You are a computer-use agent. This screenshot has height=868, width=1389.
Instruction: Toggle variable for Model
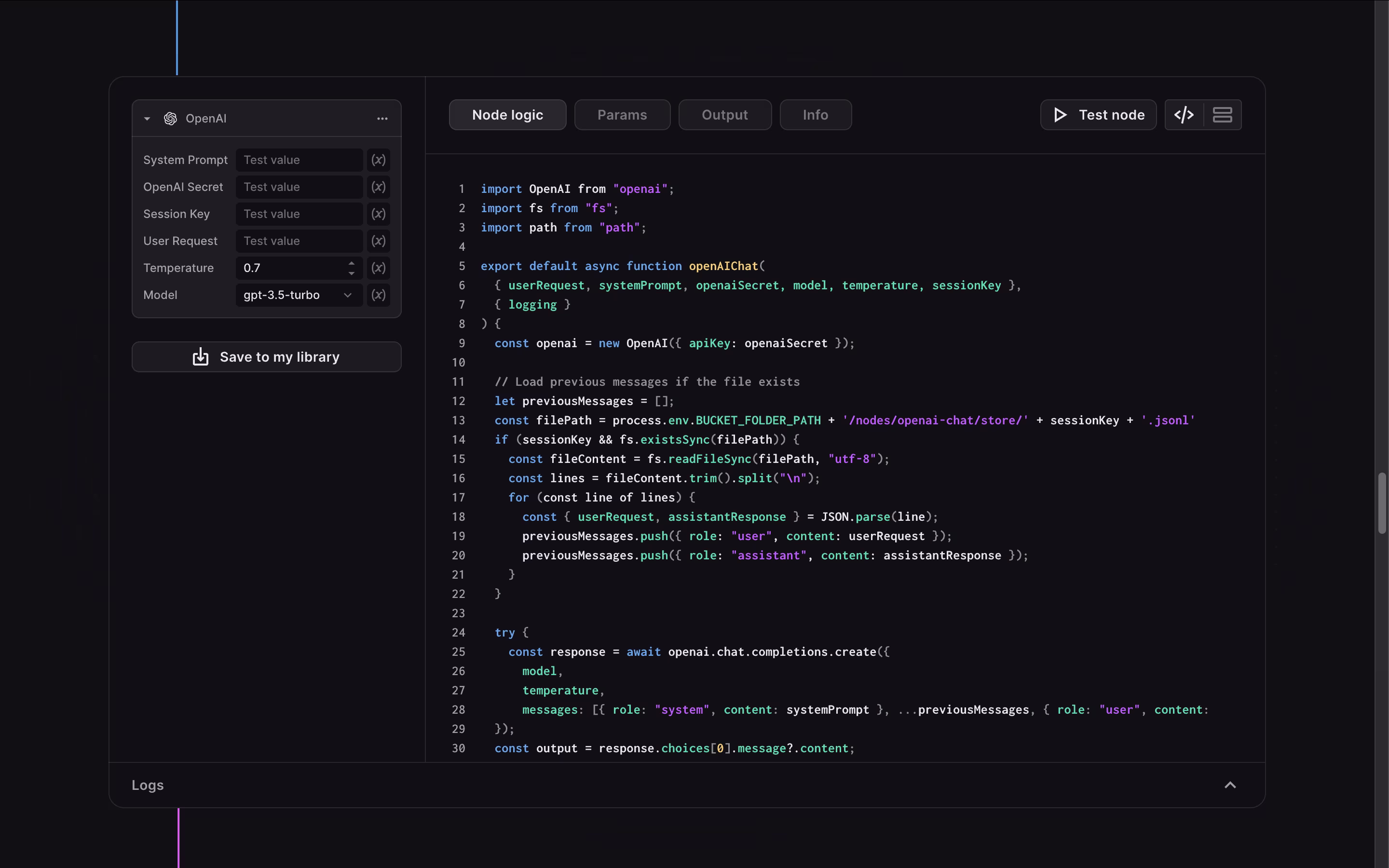coord(378,295)
